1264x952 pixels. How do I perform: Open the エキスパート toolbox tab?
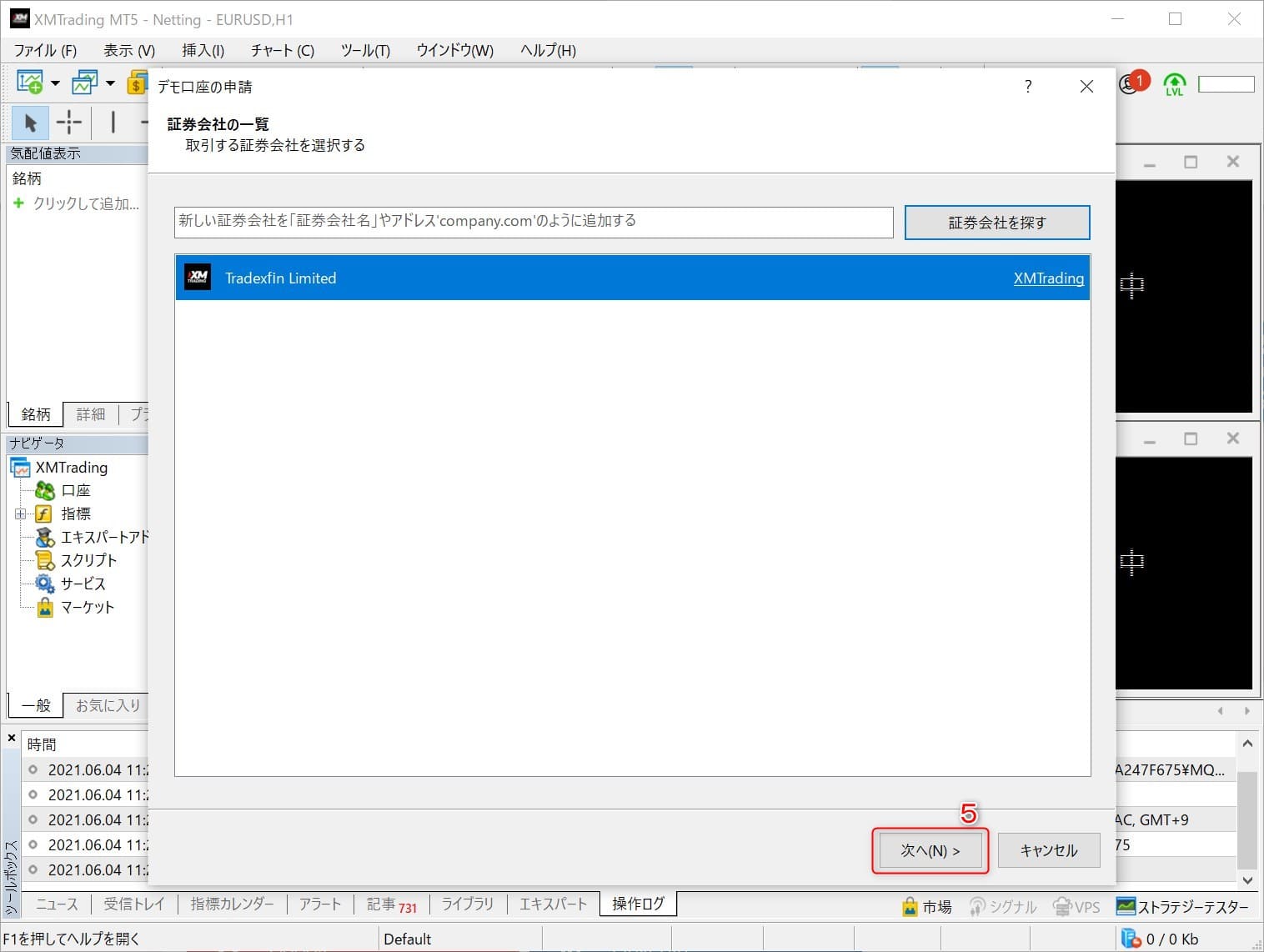pos(553,904)
